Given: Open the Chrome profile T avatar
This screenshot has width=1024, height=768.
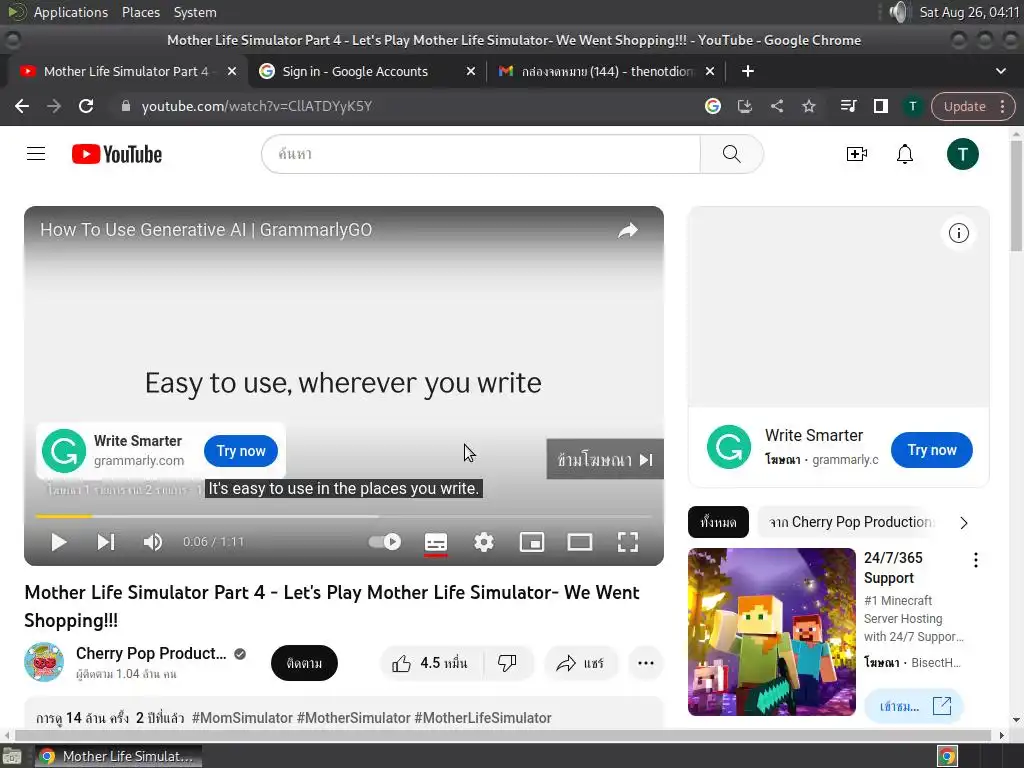Looking at the screenshot, I should point(912,106).
